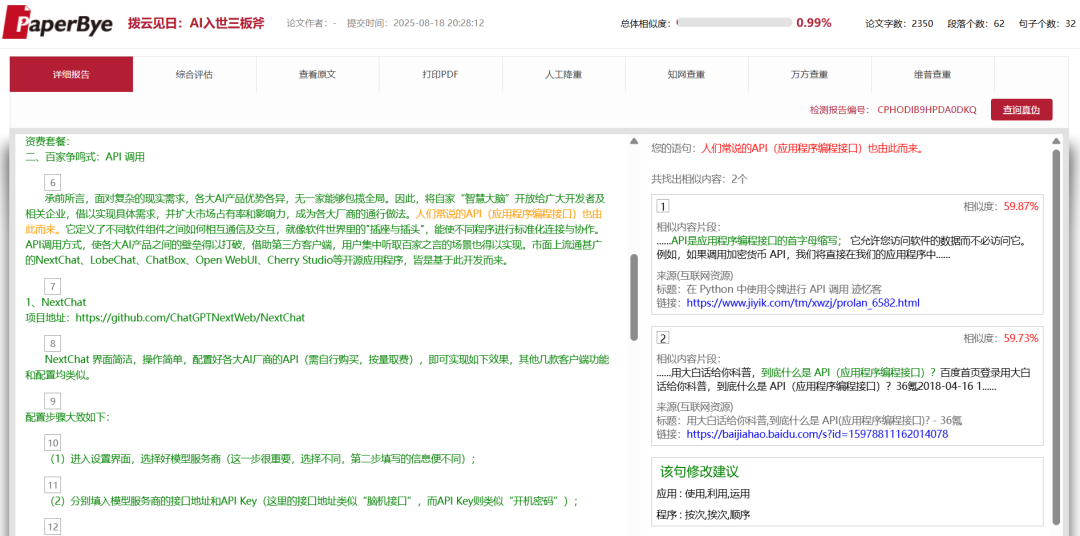Open the 知网查重 tab
Screen dimensions: 1080x536
(686, 75)
